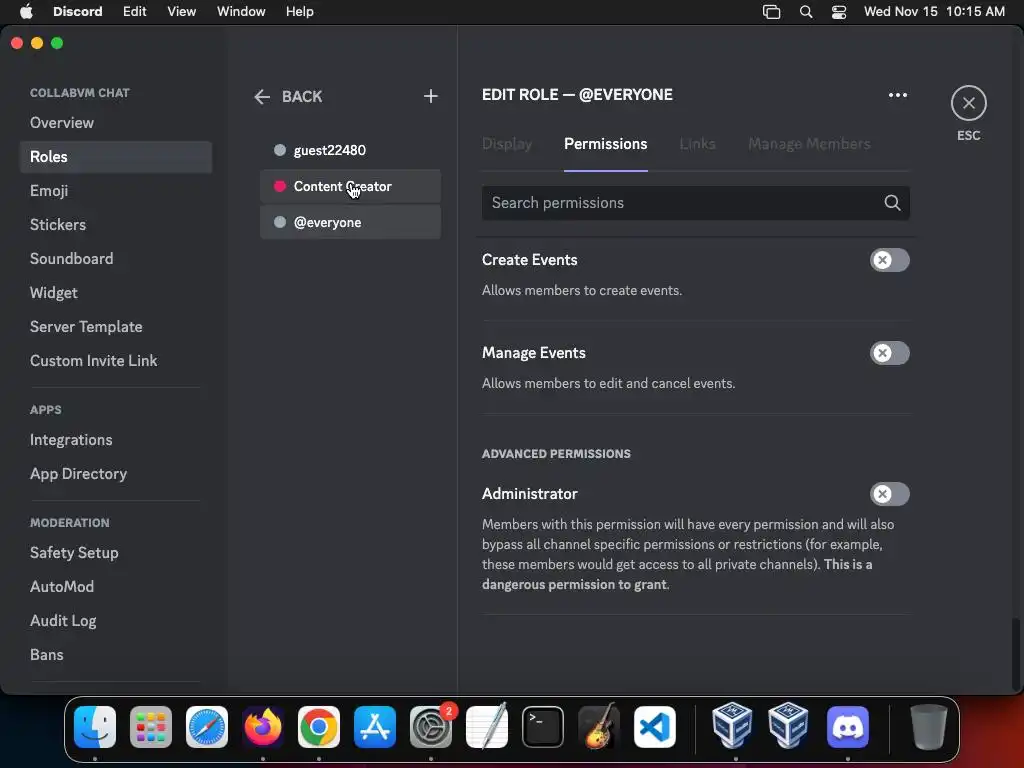The width and height of the screenshot is (1024, 768).
Task: Open Spotlight search in menu bar
Action: (806, 12)
